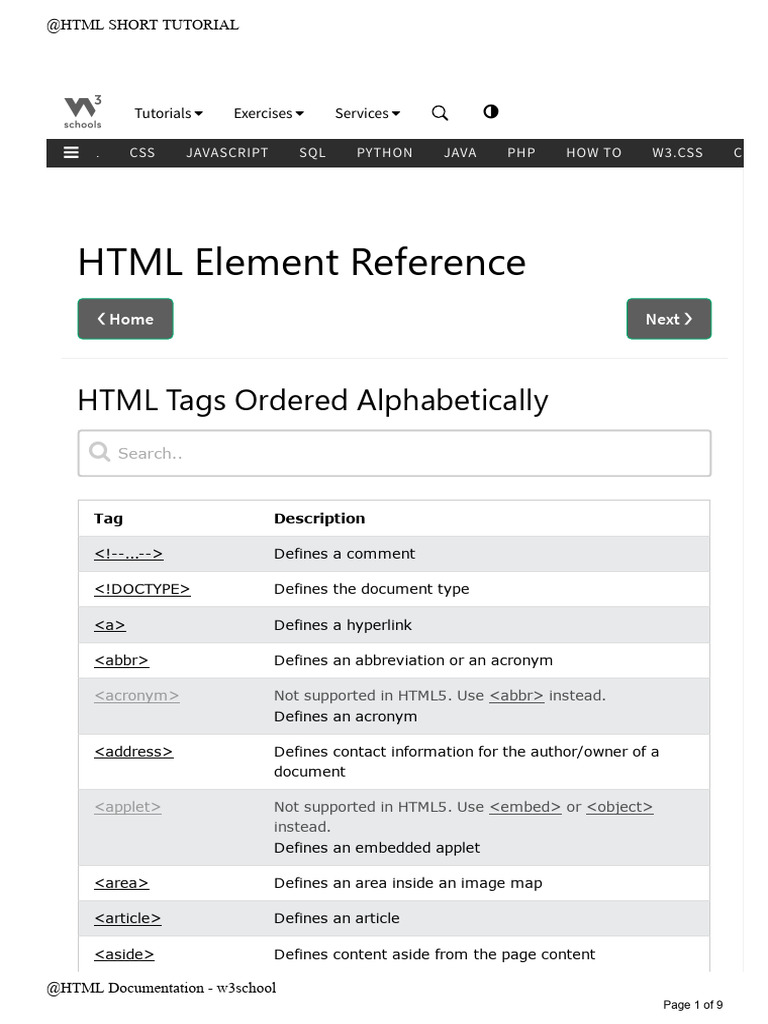The image size is (768, 1024).
Task: Click the <address> tag link
Action: pyautogui.click(x=133, y=751)
